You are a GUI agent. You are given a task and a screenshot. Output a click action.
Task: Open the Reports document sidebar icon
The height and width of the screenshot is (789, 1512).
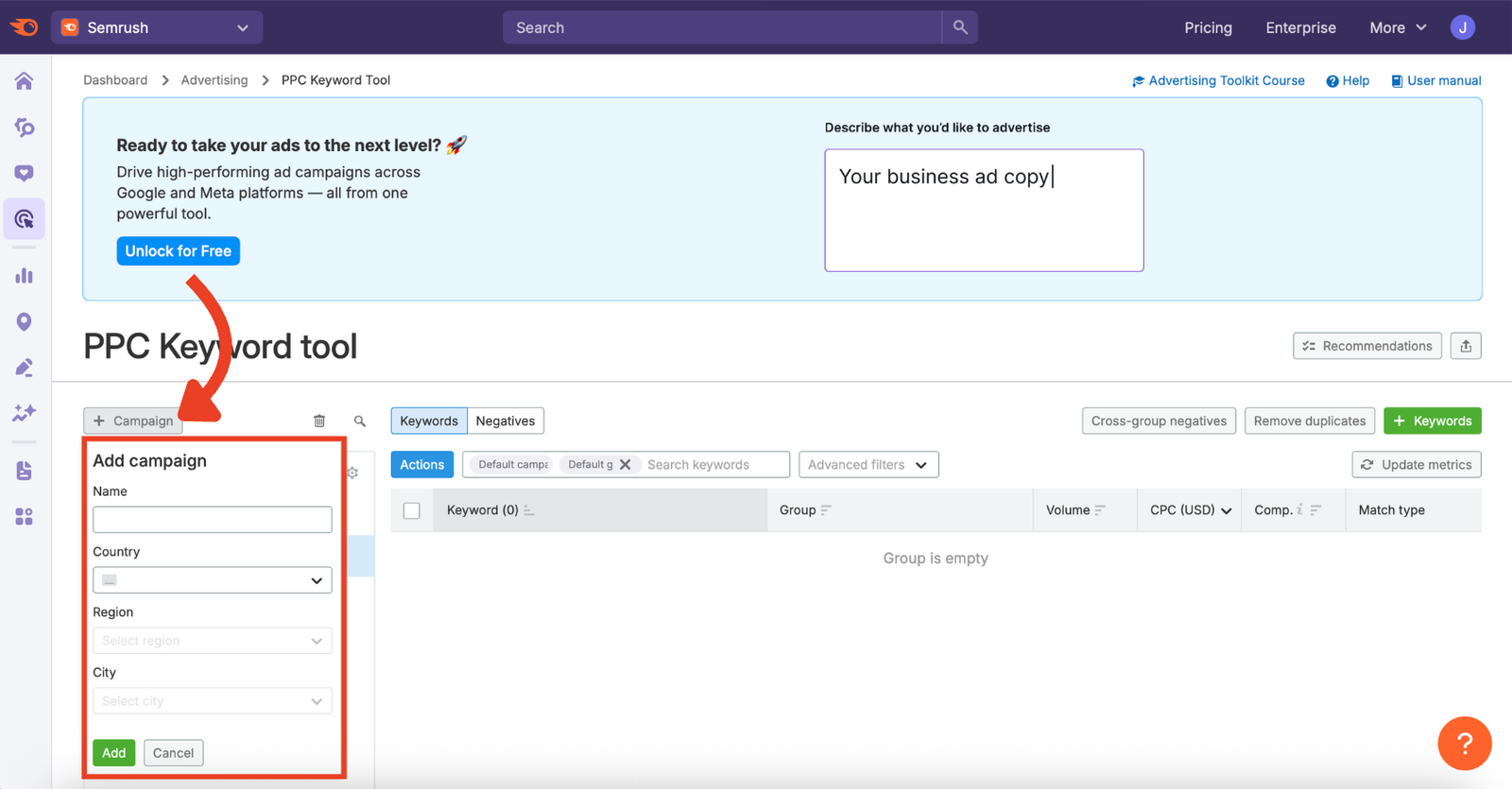[25, 471]
